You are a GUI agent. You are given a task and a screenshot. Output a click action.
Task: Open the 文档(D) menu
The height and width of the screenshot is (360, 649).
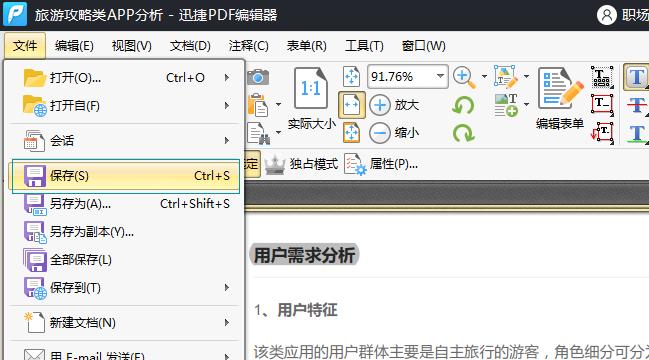coord(190,46)
